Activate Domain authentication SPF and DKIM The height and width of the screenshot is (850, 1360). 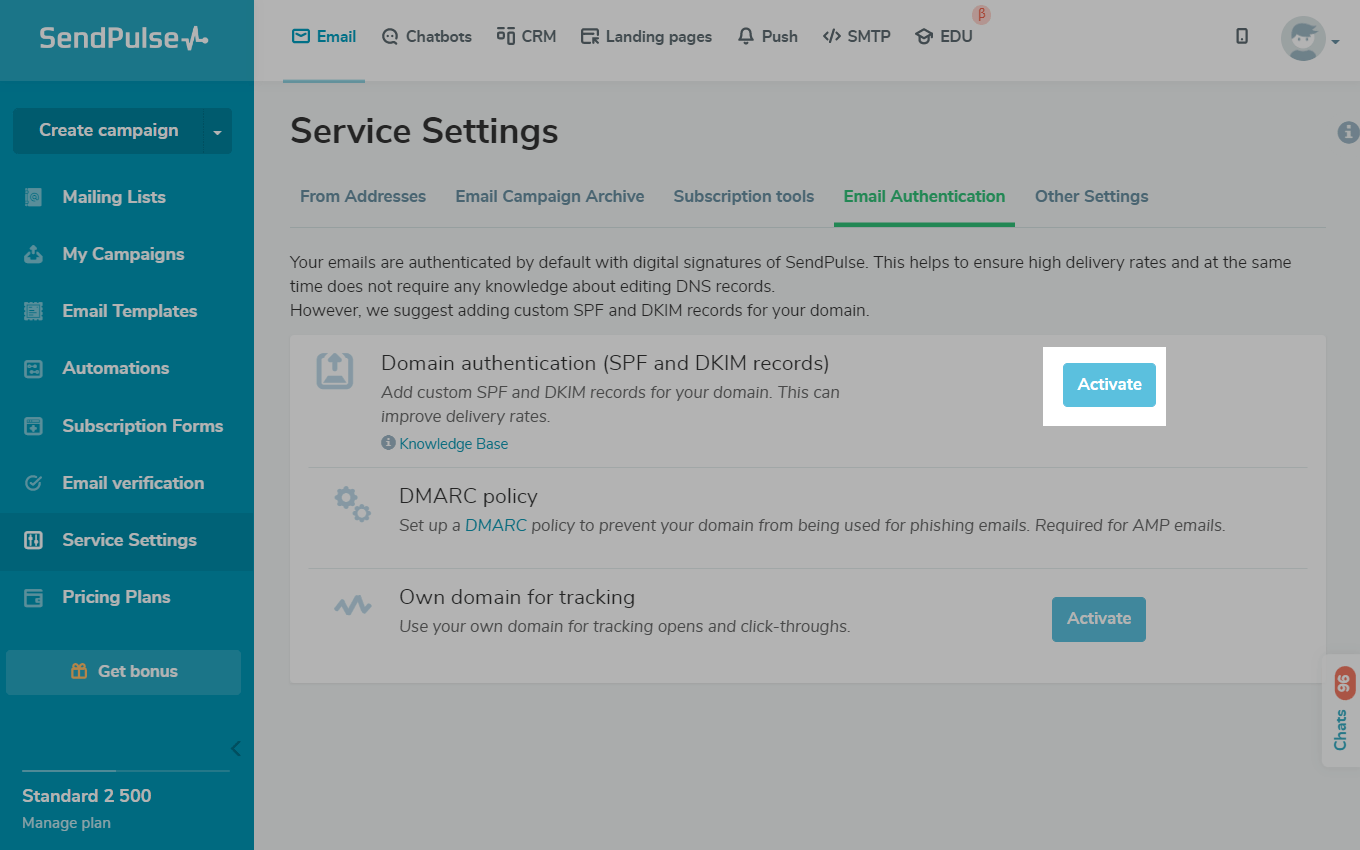[x=1109, y=385]
